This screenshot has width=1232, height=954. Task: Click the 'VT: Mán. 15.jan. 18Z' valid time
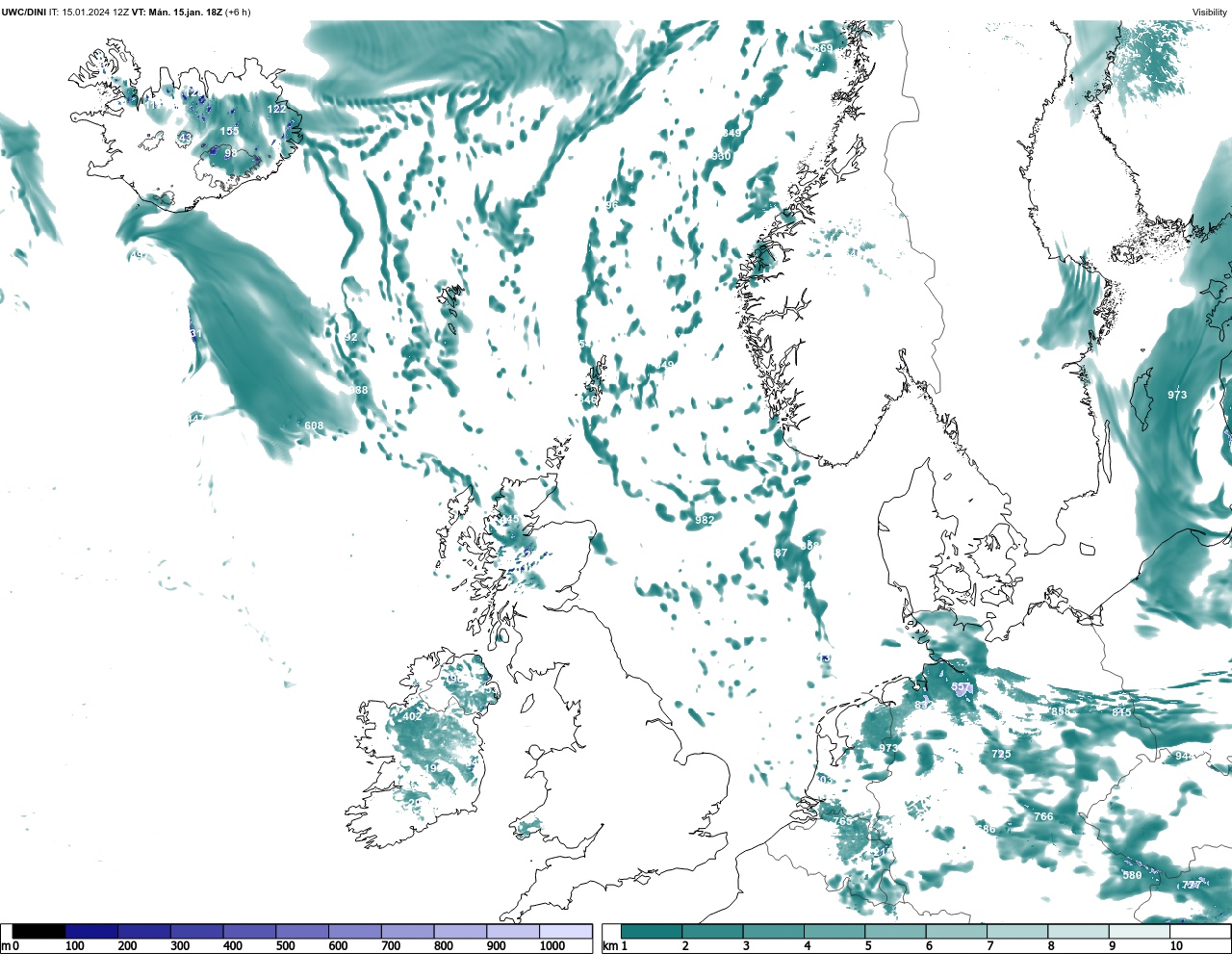coord(176,12)
